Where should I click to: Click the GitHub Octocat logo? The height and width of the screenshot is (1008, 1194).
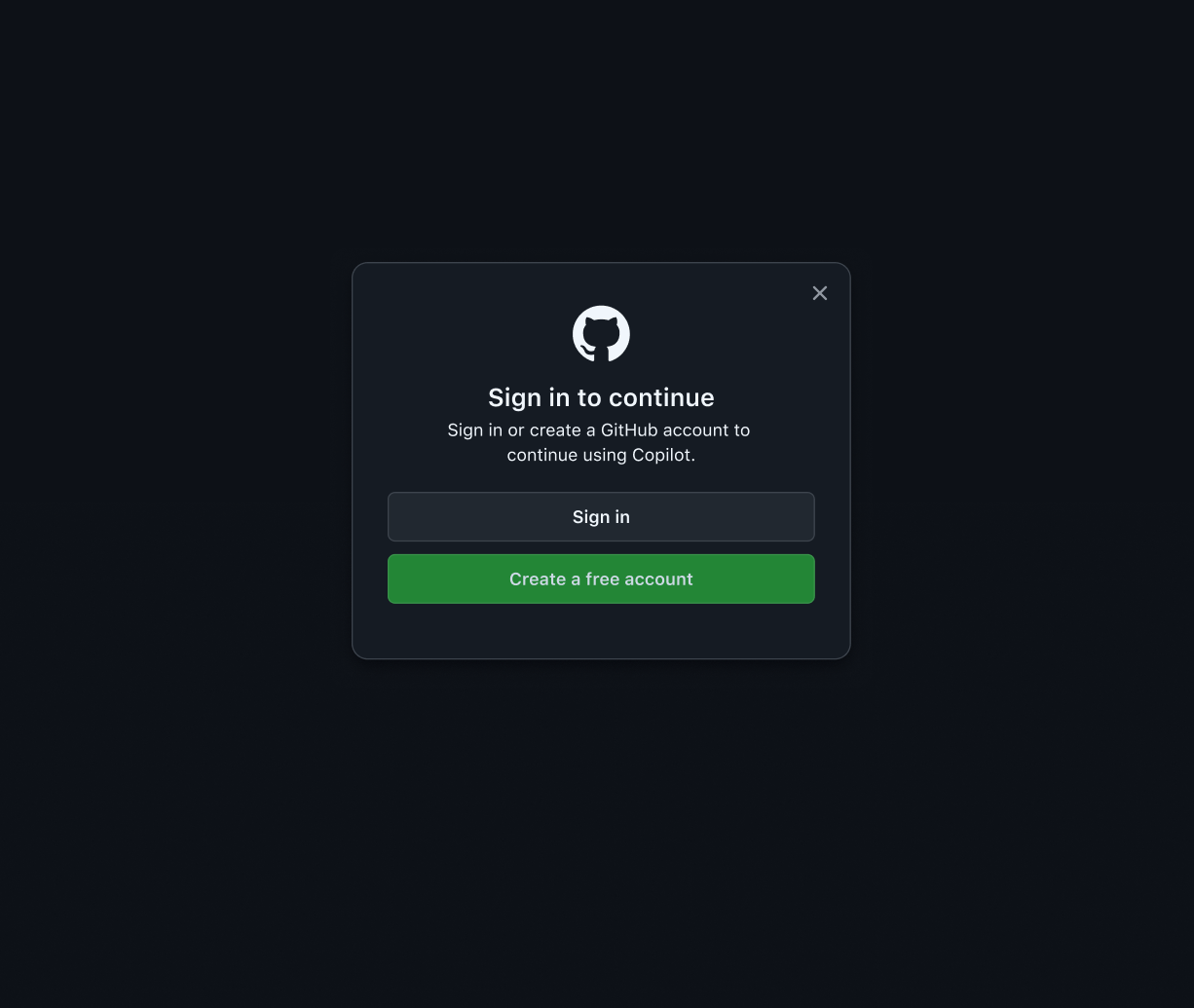pyautogui.click(x=601, y=334)
